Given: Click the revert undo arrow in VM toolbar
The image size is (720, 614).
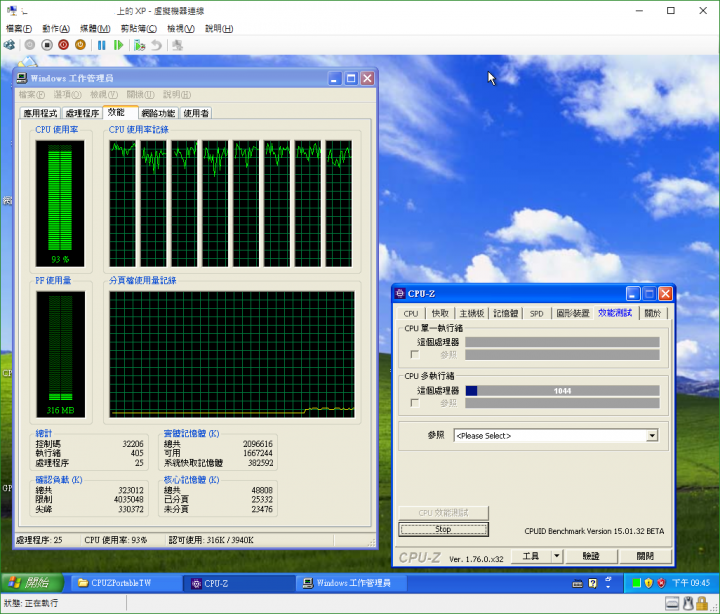Looking at the screenshot, I should [x=157, y=45].
